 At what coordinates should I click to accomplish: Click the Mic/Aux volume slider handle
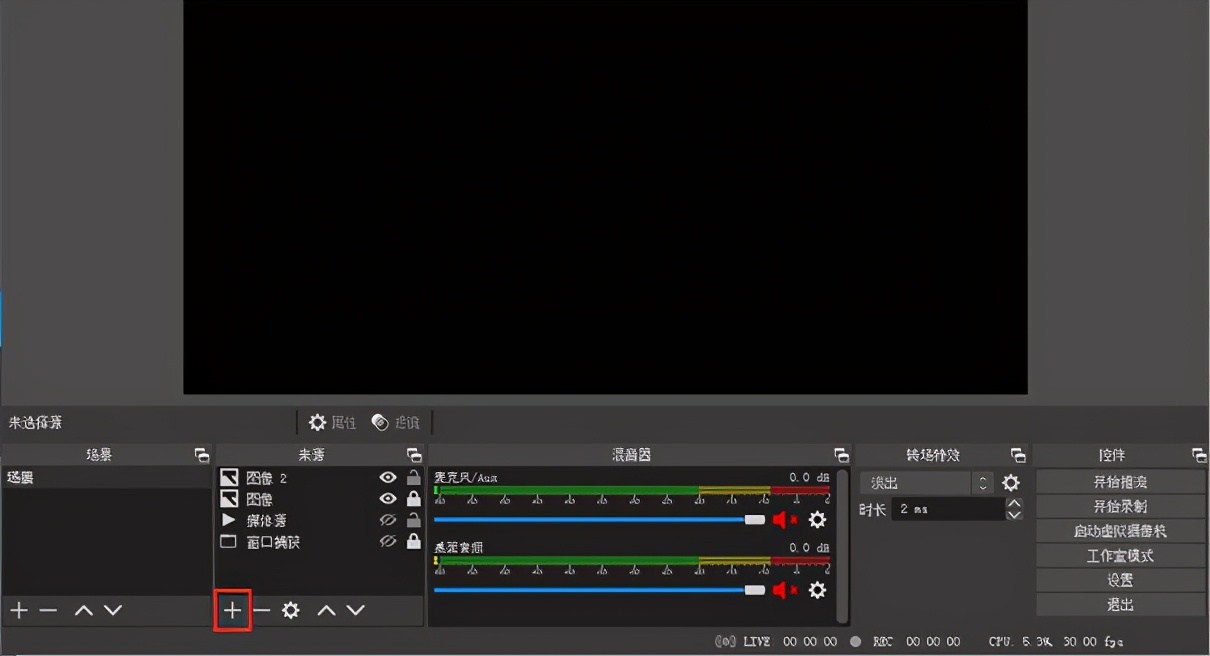pos(755,520)
